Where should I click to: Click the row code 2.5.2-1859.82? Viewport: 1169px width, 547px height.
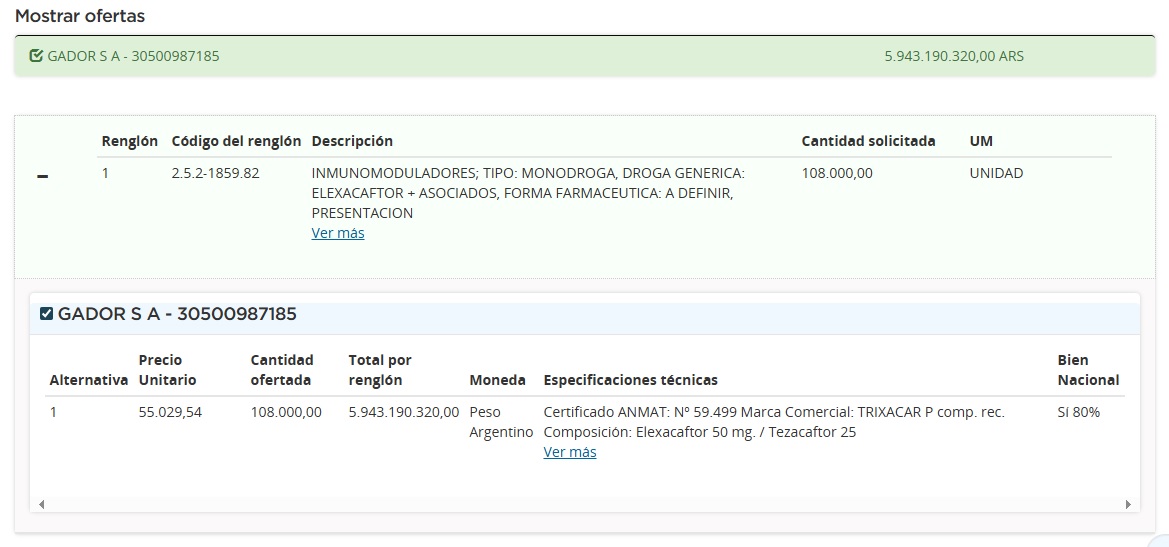coord(215,173)
